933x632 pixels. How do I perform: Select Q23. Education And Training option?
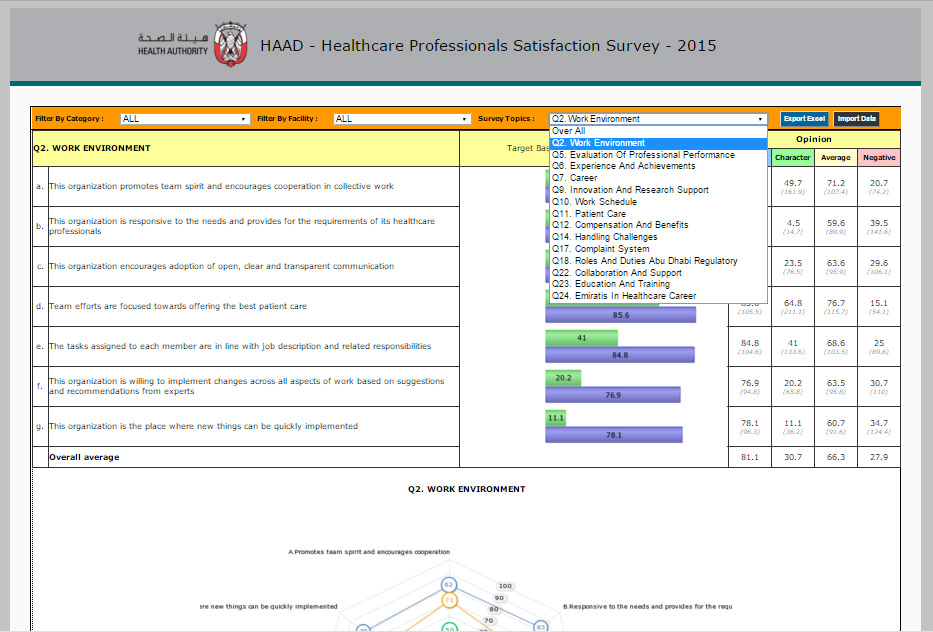click(658, 284)
